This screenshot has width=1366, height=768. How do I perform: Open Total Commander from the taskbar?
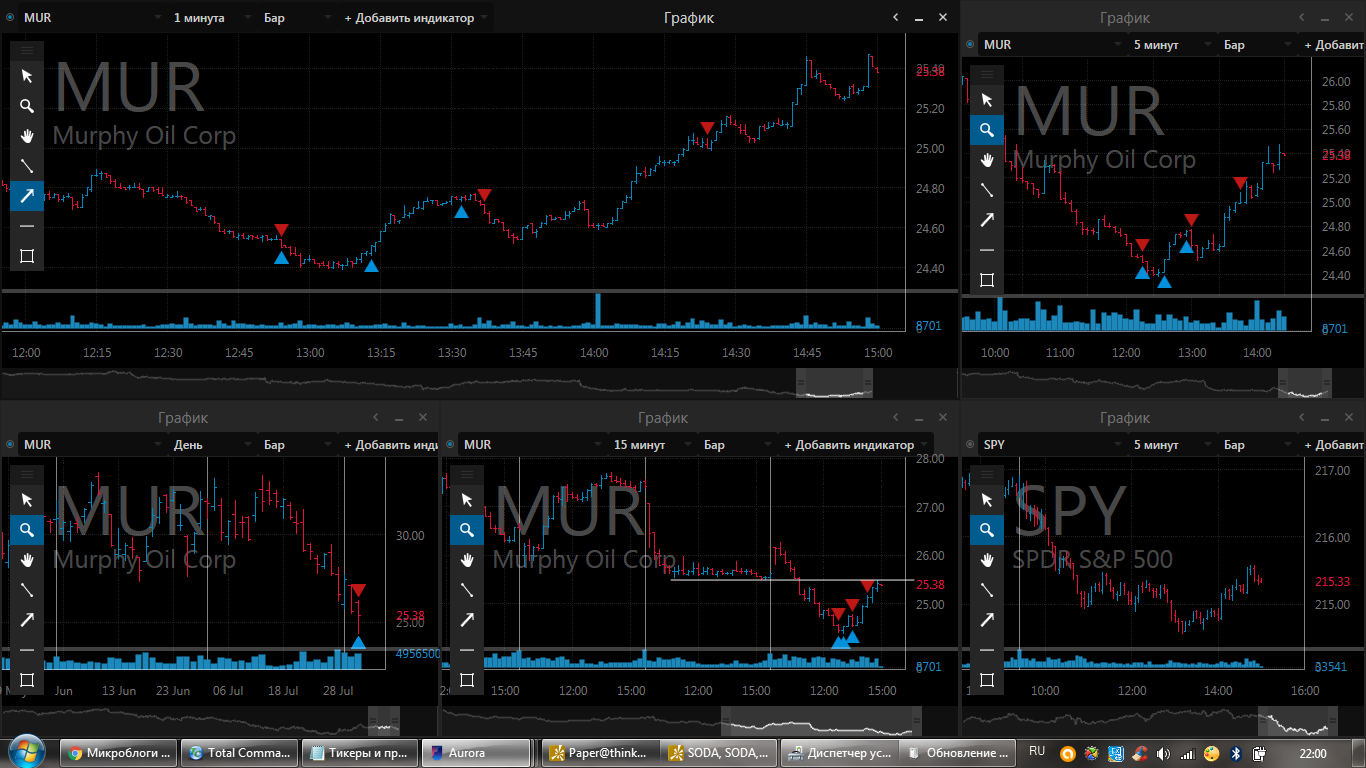point(241,753)
